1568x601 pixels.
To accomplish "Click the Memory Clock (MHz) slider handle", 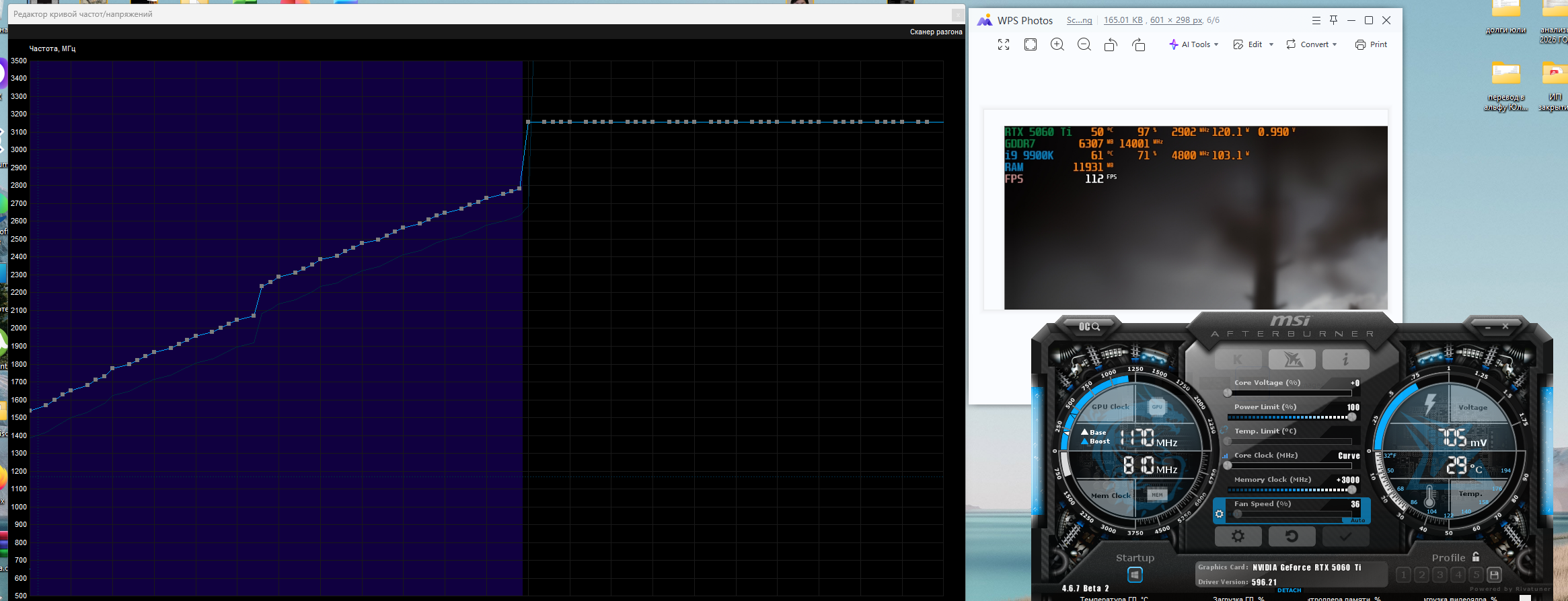I will pyautogui.click(x=1352, y=490).
